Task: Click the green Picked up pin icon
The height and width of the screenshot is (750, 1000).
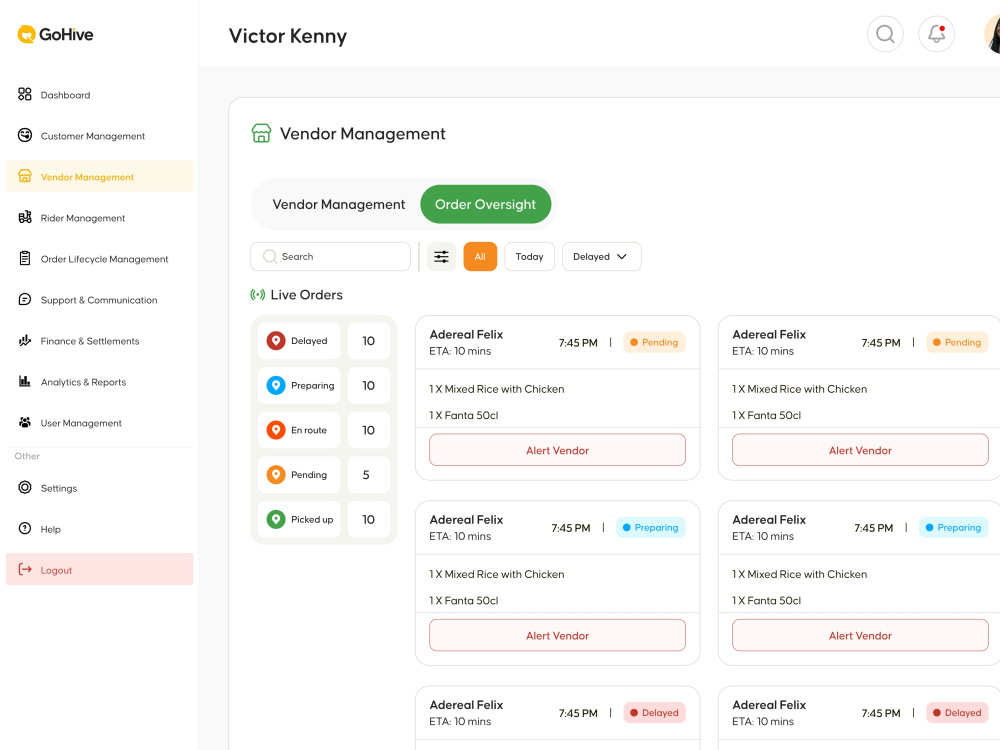Action: click(x=276, y=519)
